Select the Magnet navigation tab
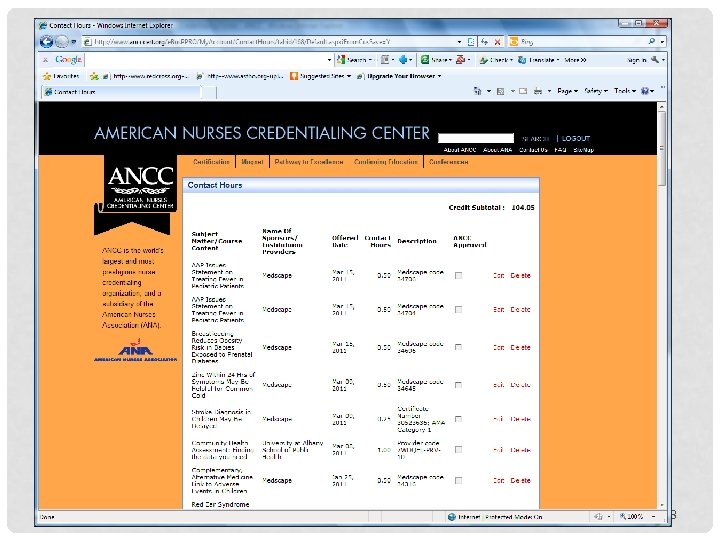 click(x=252, y=162)
